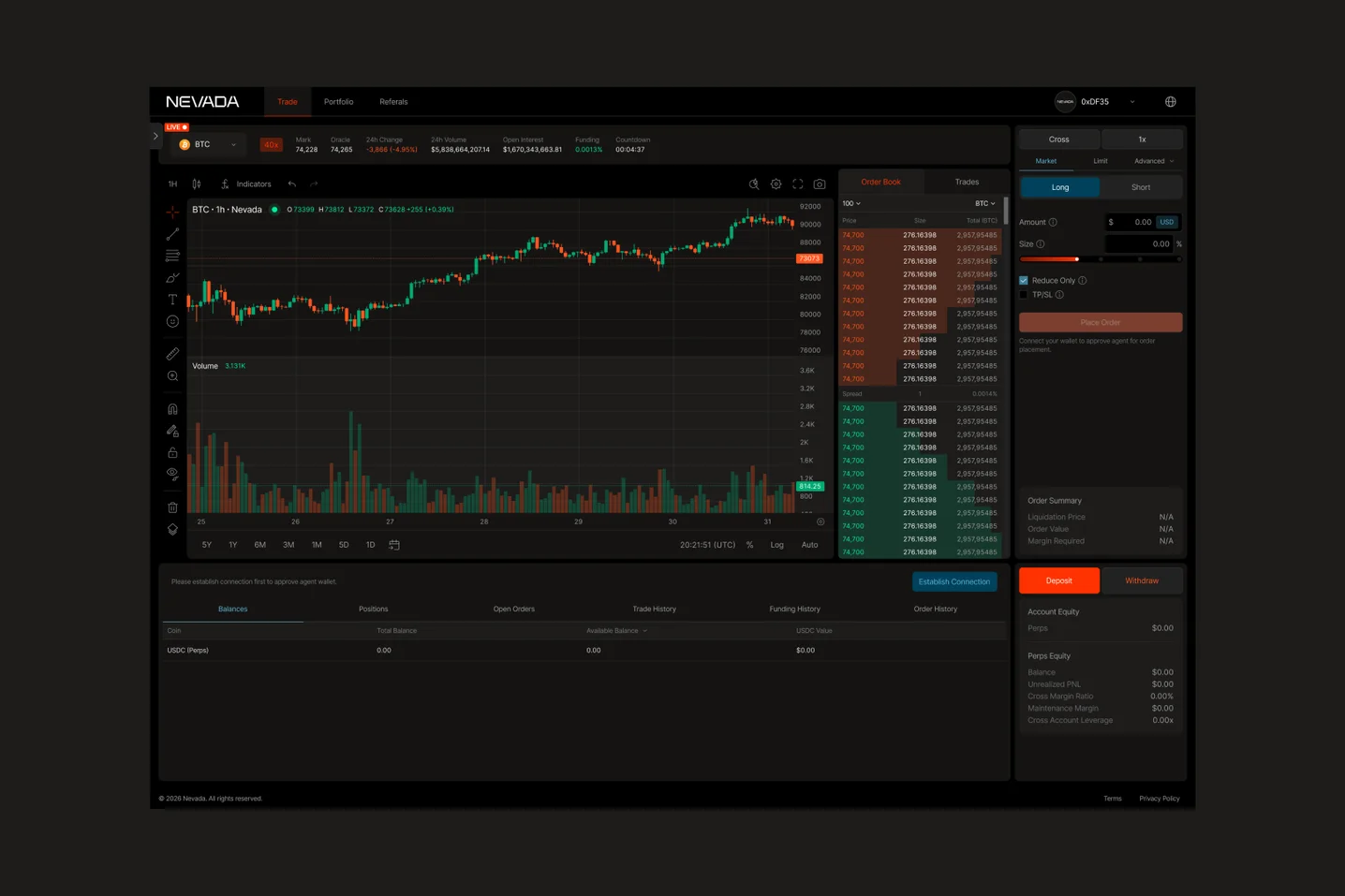Expand the left sidebar chevron

pos(155,137)
